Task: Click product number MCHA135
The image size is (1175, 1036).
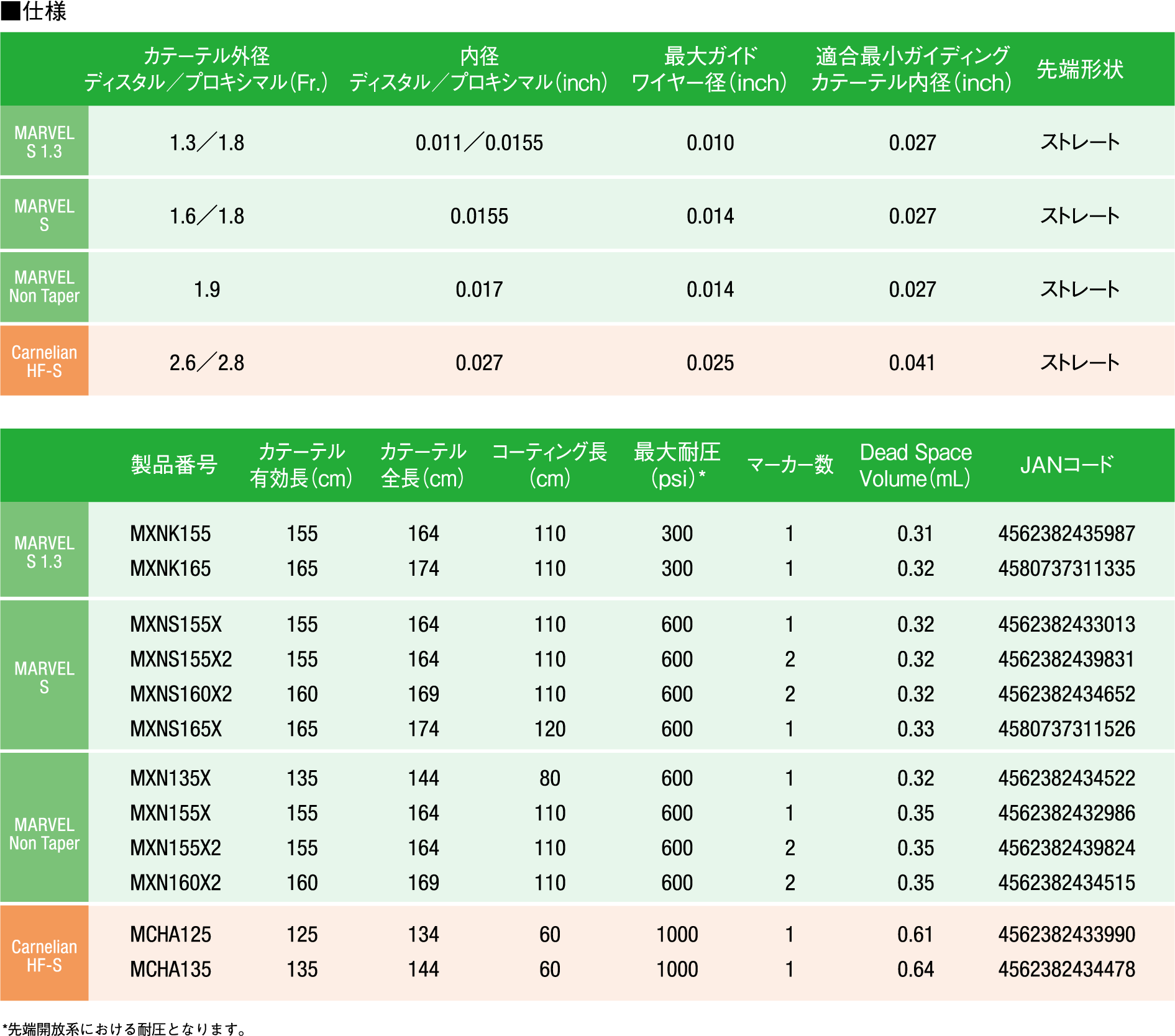Action: pos(170,969)
